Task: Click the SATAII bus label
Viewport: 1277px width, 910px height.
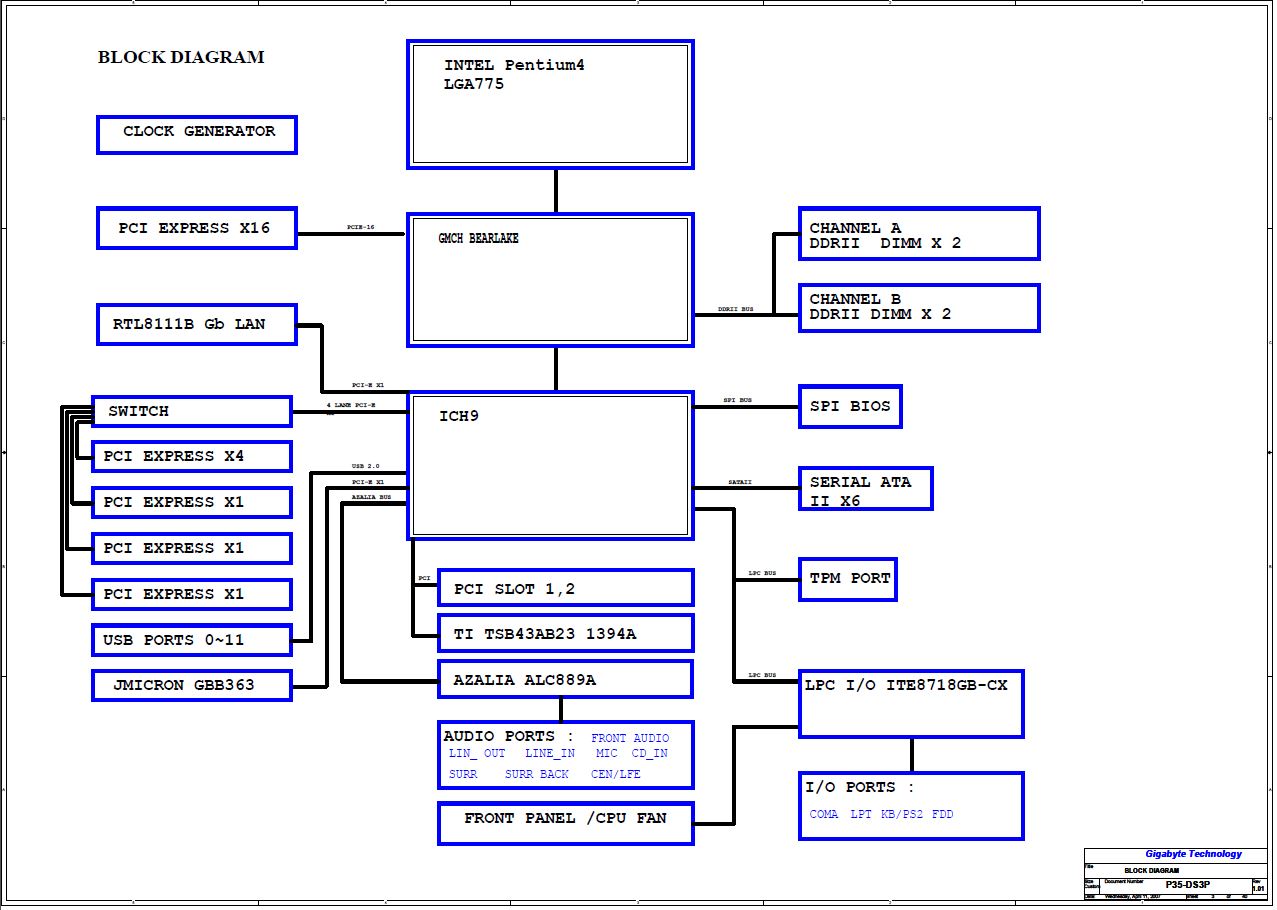Action: coord(740,482)
